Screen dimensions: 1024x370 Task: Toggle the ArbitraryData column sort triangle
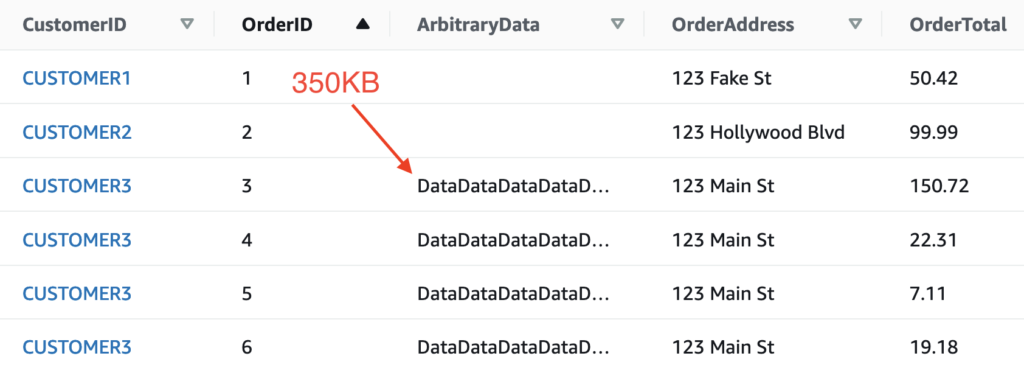point(617,25)
